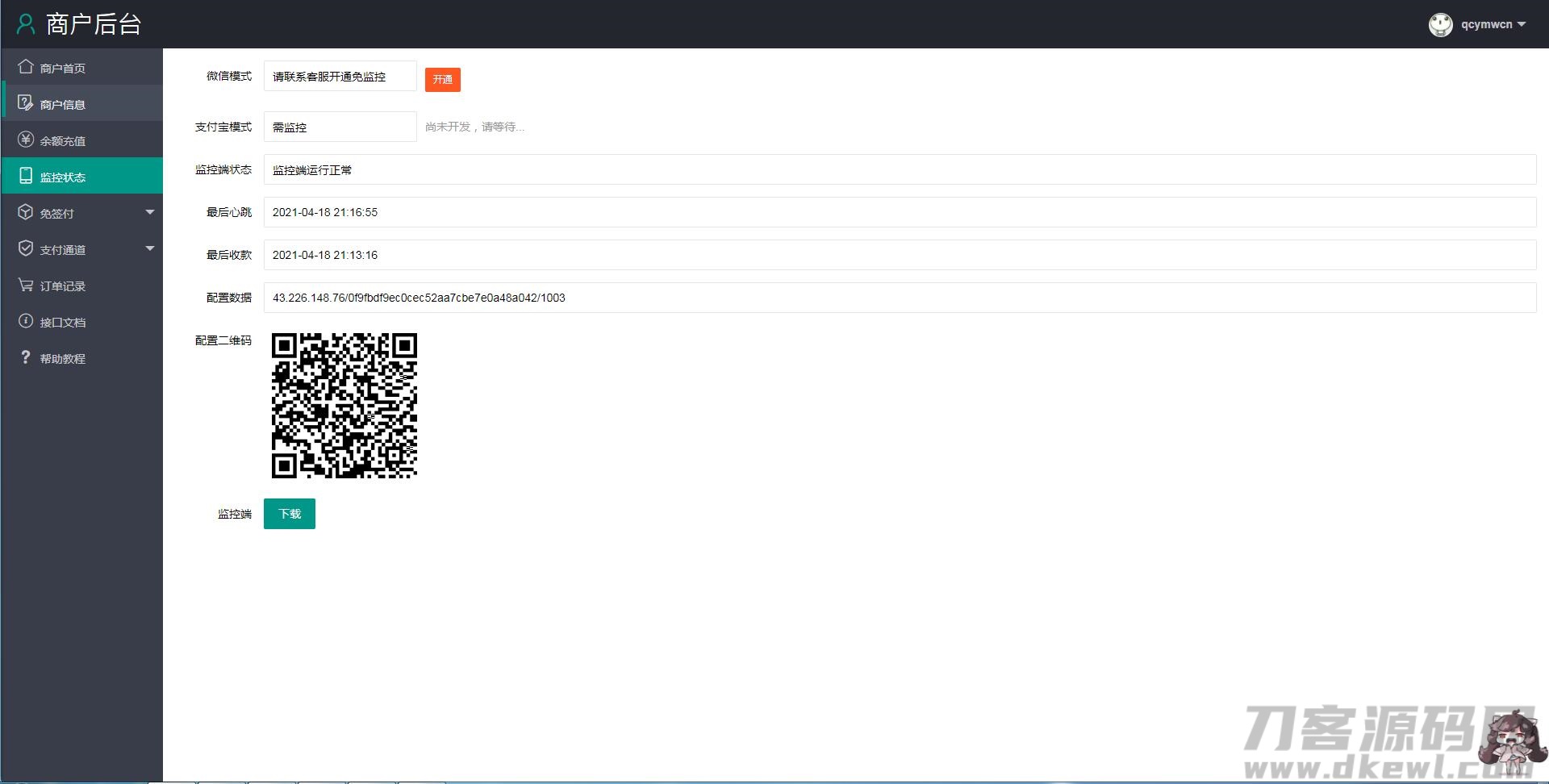Click the 配置二维码 QR code image
The image size is (1549, 784).
point(344,406)
